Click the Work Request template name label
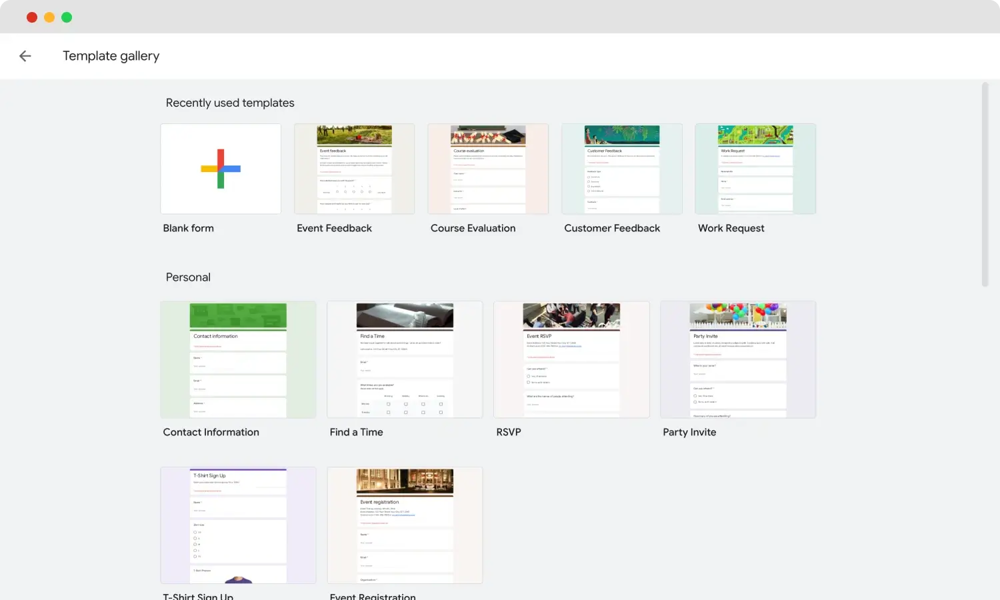This screenshot has height=600, width=1000. click(x=729, y=228)
